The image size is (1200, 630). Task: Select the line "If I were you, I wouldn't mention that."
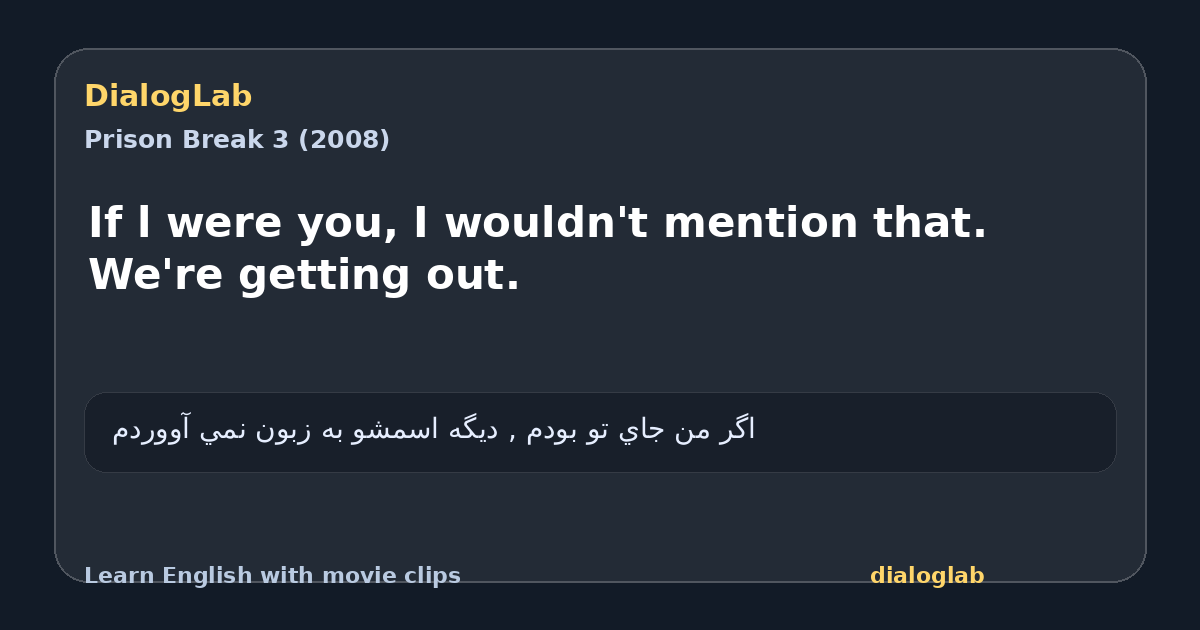(x=538, y=223)
